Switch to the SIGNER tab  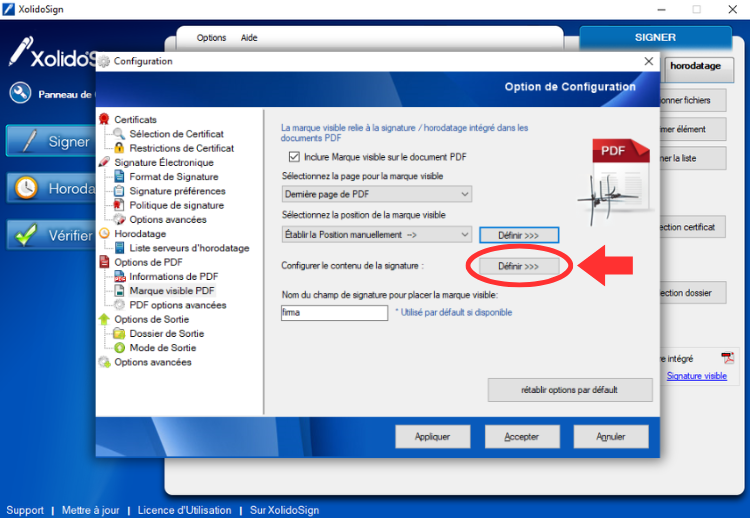click(655, 37)
